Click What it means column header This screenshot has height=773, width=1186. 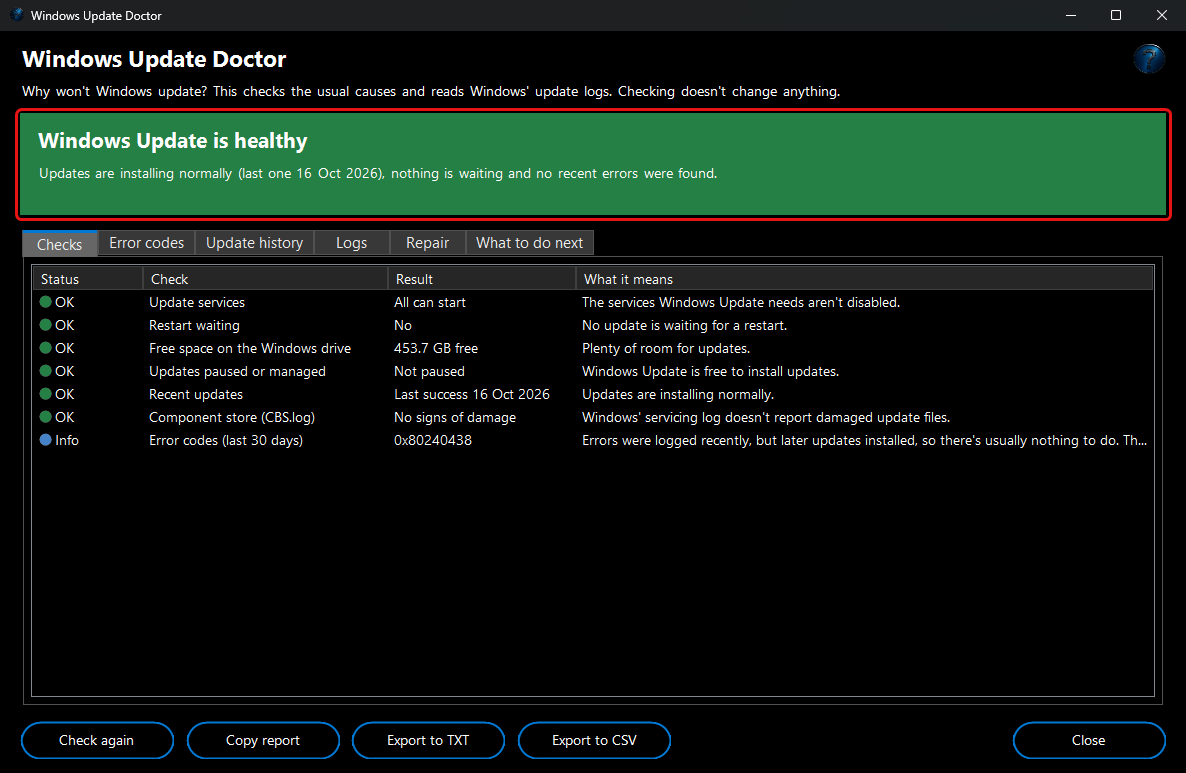pyautogui.click(x=865, y=279)
